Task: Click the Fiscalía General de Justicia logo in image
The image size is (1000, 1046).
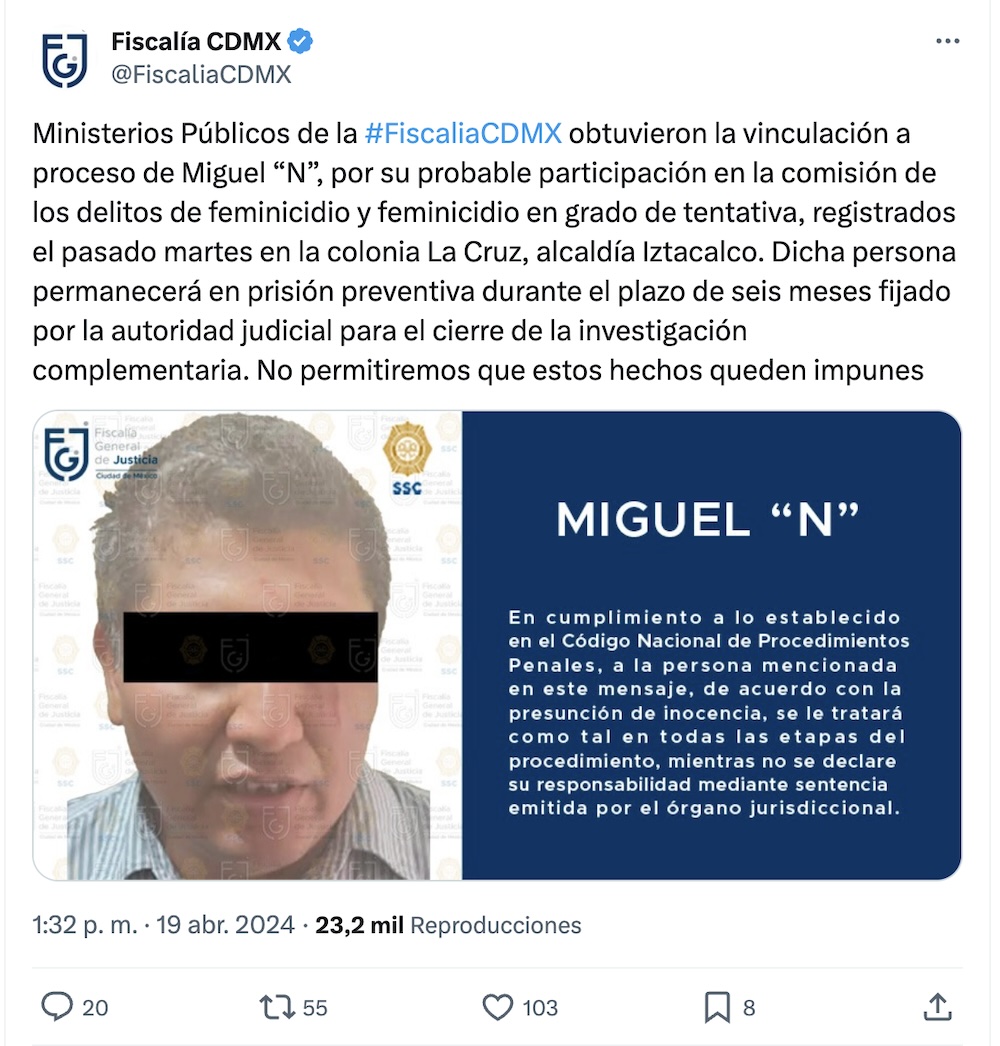Action: (100, 452)
